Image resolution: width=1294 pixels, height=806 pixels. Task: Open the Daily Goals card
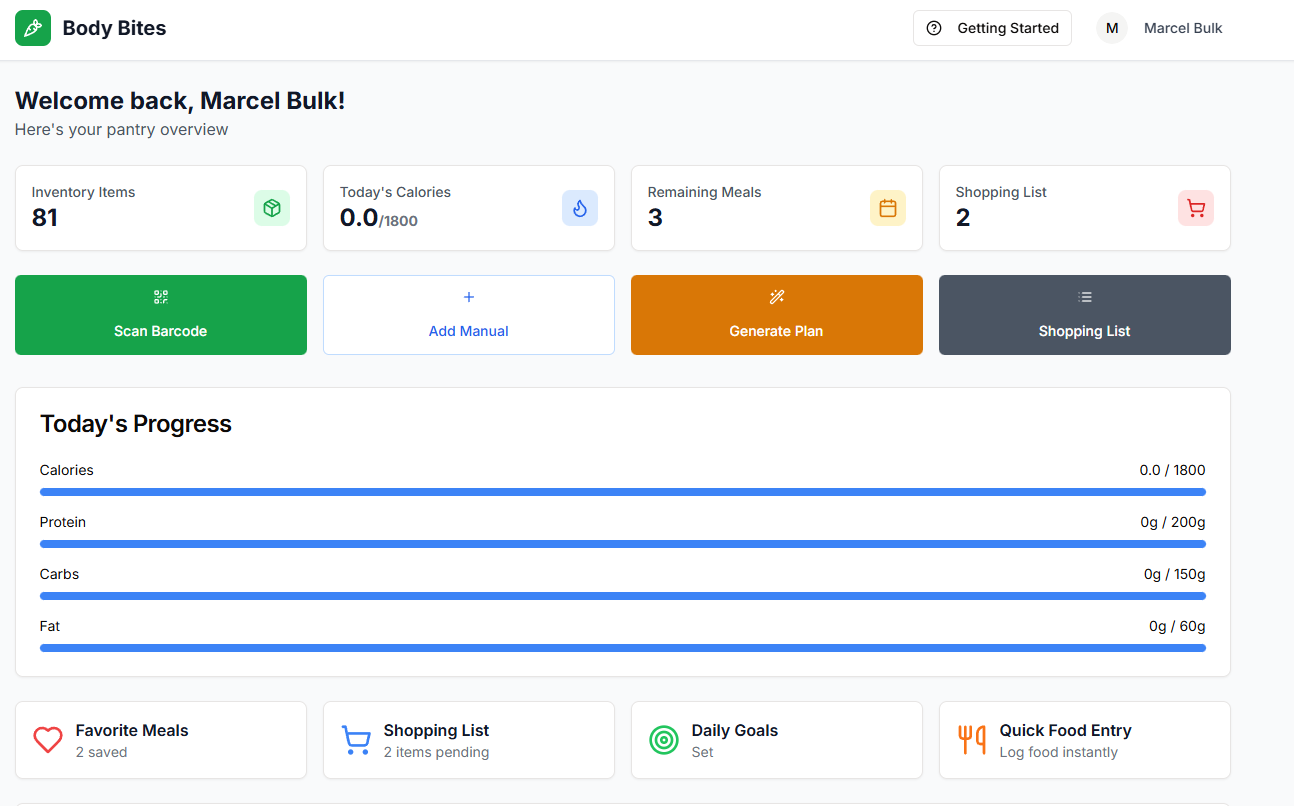[x=777, y=740]
